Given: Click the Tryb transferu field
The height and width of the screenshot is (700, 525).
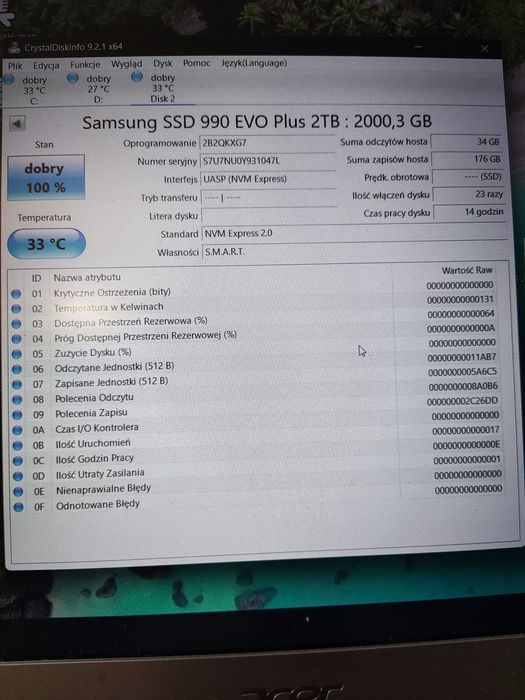Looking at the screenshot, I should tap(268, 197).
